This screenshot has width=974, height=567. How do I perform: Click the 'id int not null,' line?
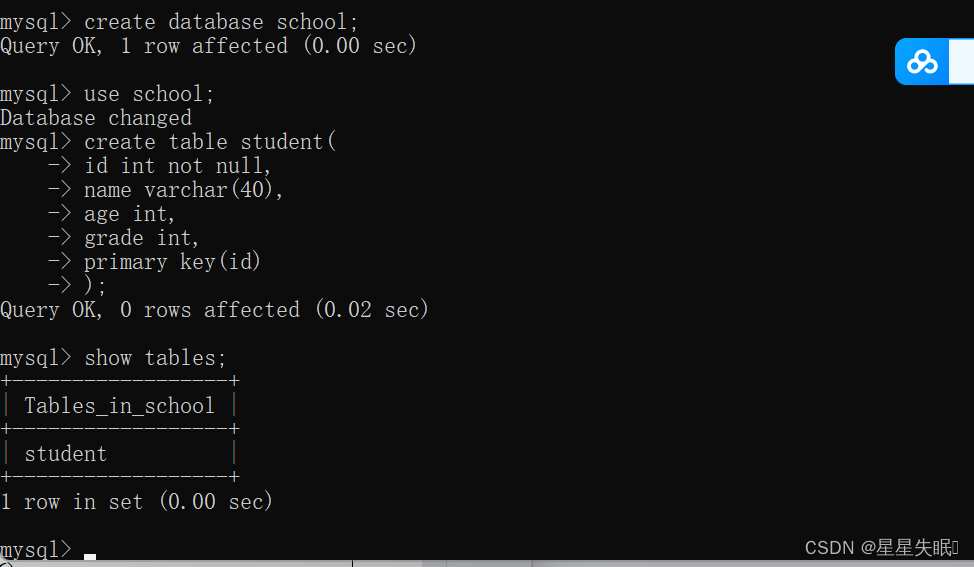[178, 166]
